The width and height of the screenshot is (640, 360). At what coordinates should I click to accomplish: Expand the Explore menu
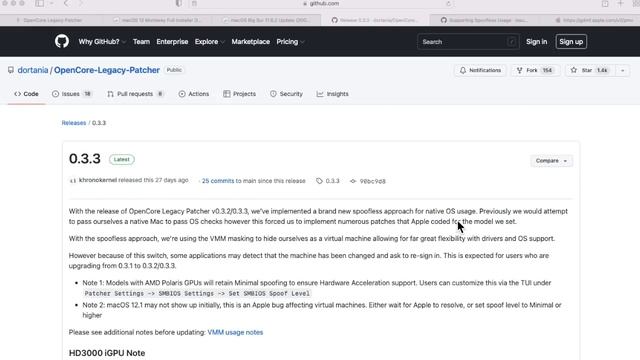[x=209, y=42]
